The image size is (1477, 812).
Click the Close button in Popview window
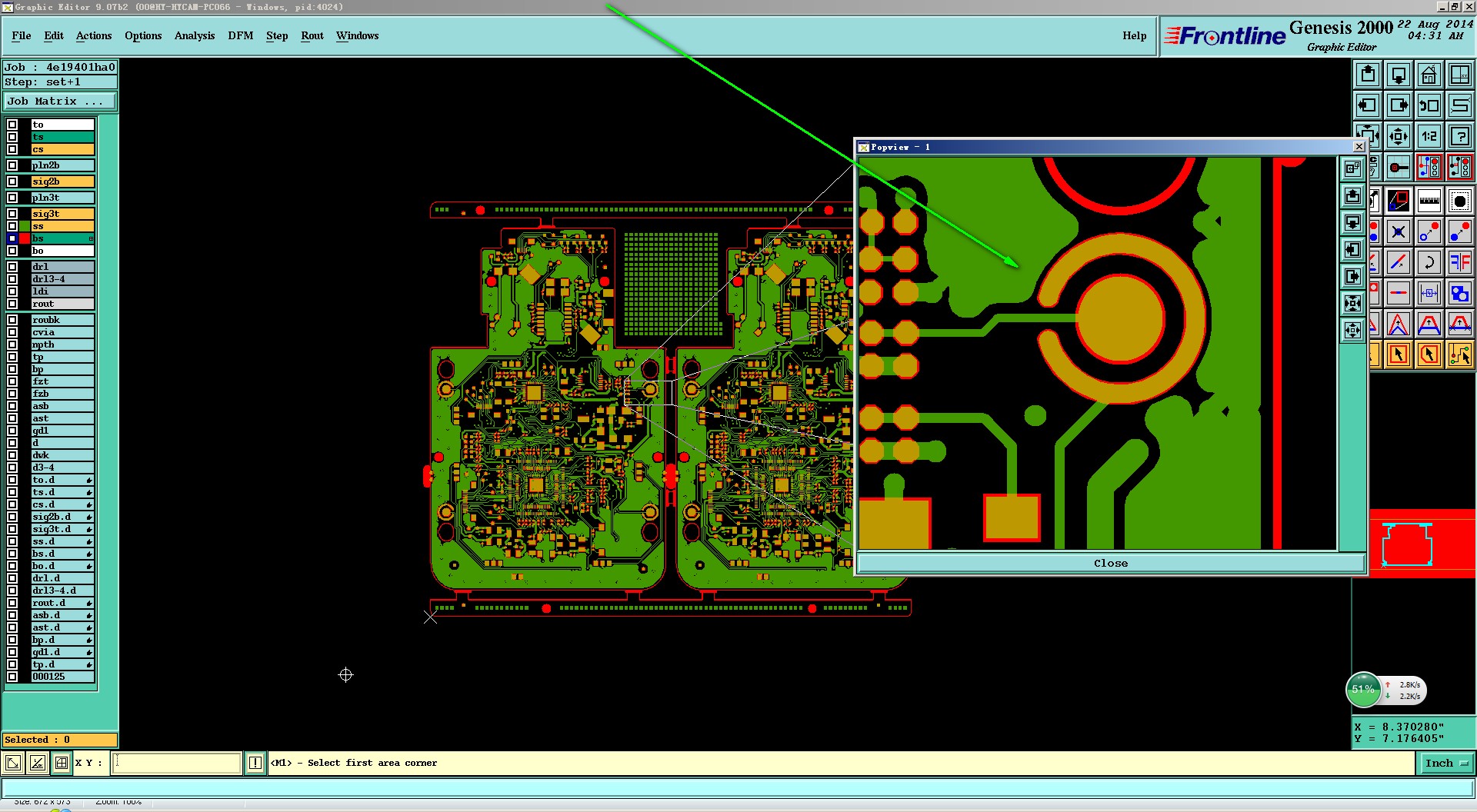(x=1111, y=563)
